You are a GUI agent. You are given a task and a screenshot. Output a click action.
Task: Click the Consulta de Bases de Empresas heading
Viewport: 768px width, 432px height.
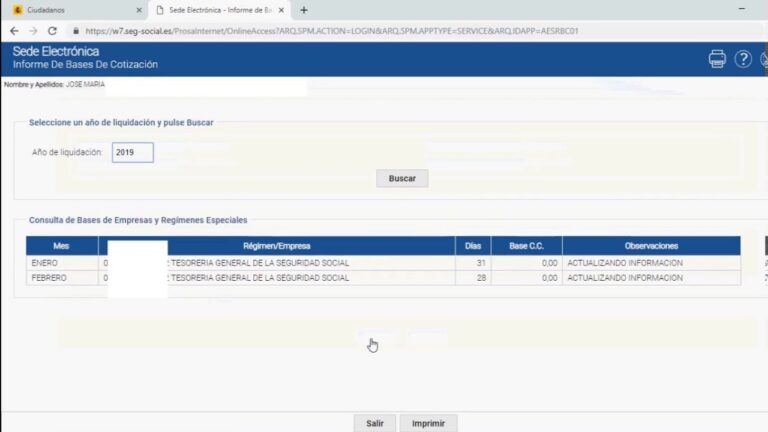pyautogui.click(x=138, y=220)
